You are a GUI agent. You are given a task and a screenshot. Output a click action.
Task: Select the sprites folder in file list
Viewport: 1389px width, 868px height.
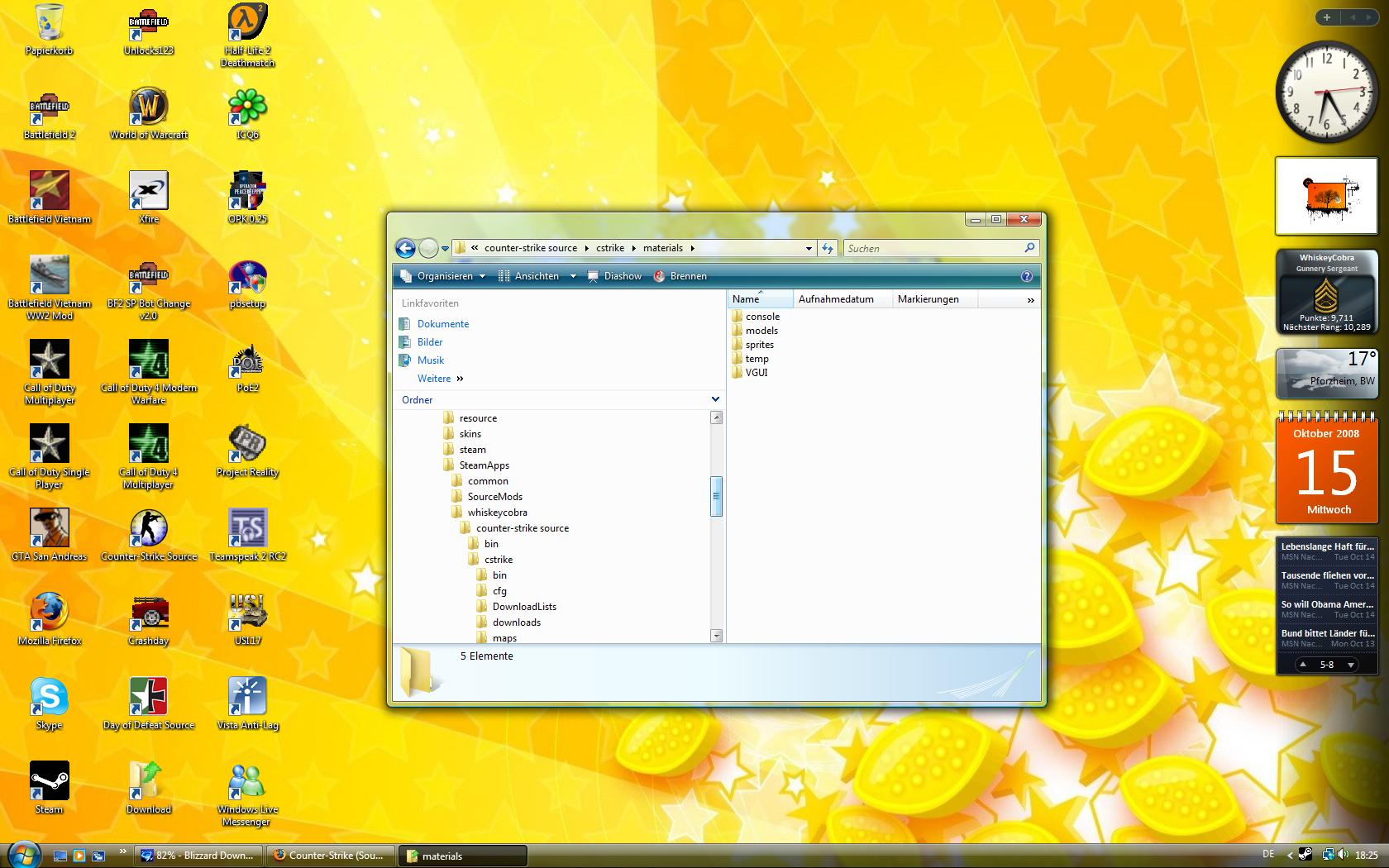pos(760,345)
